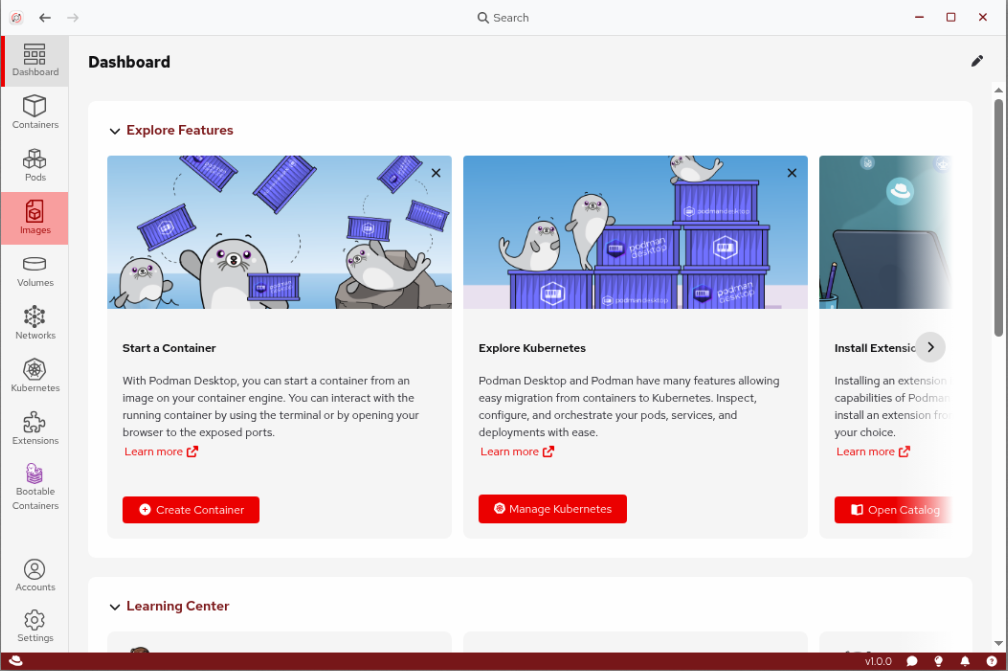Viewport: 1008px width, 671px height.
Task: Collapse the Explore Features section
Action: (x=115, y=131)
